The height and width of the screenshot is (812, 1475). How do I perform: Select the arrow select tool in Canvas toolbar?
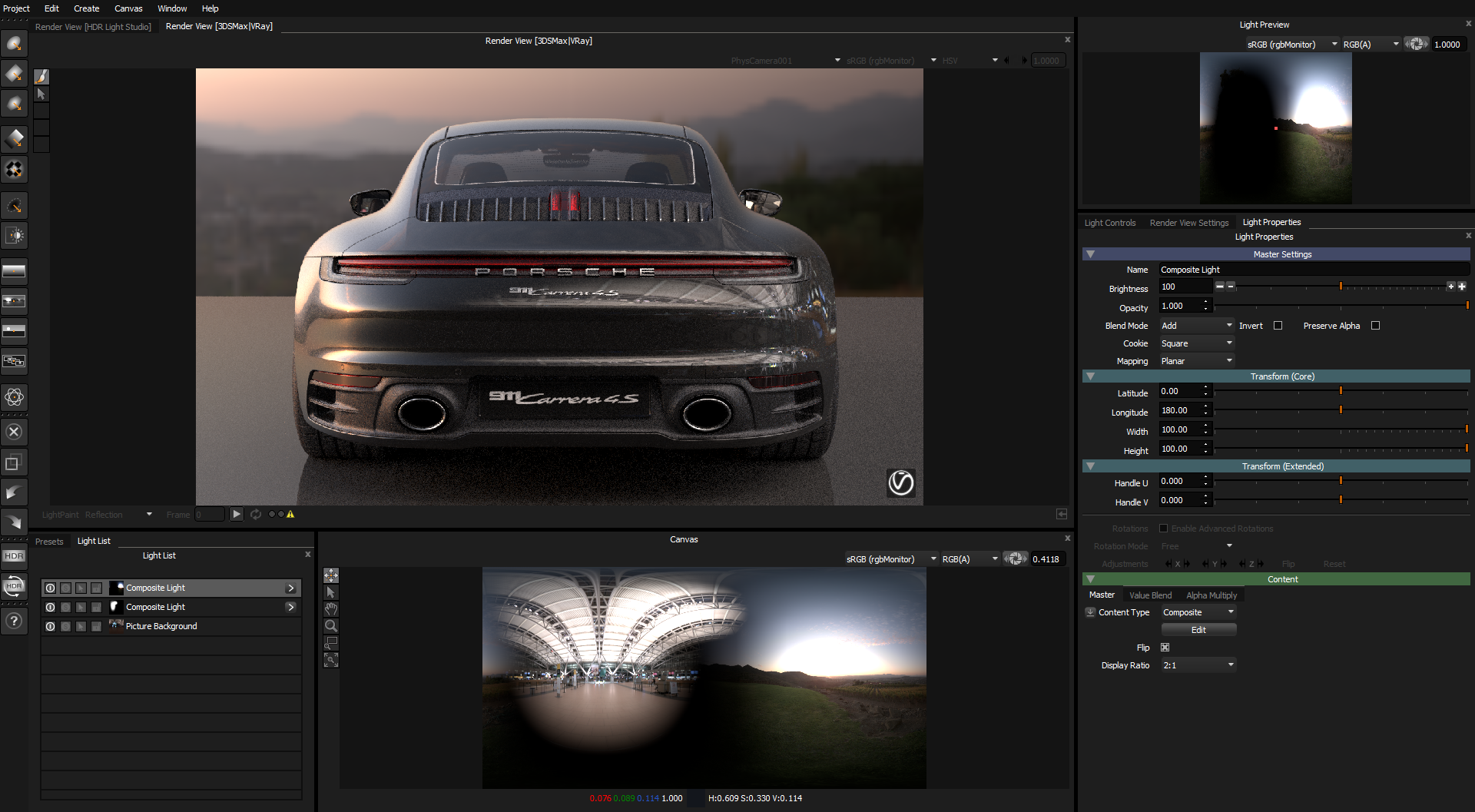(x=331, y=592)
